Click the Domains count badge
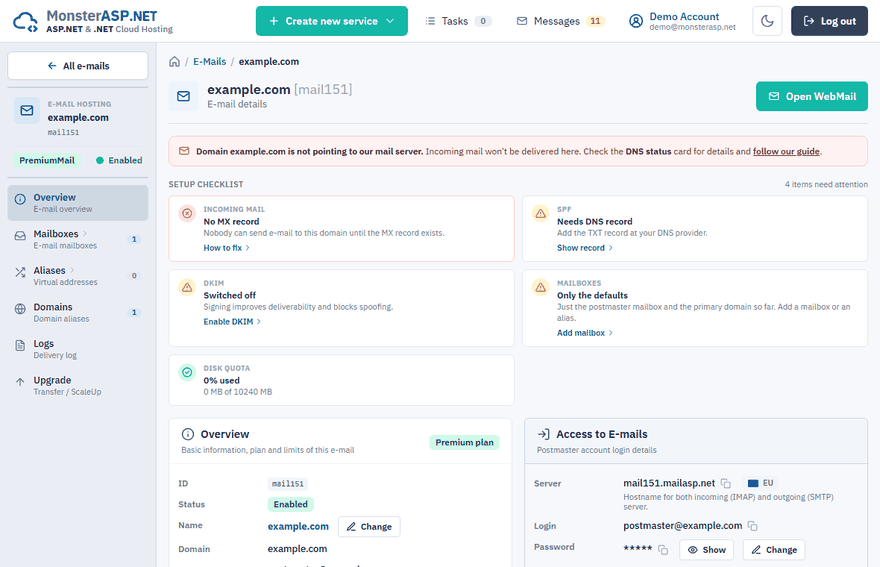 click(134, 312)
